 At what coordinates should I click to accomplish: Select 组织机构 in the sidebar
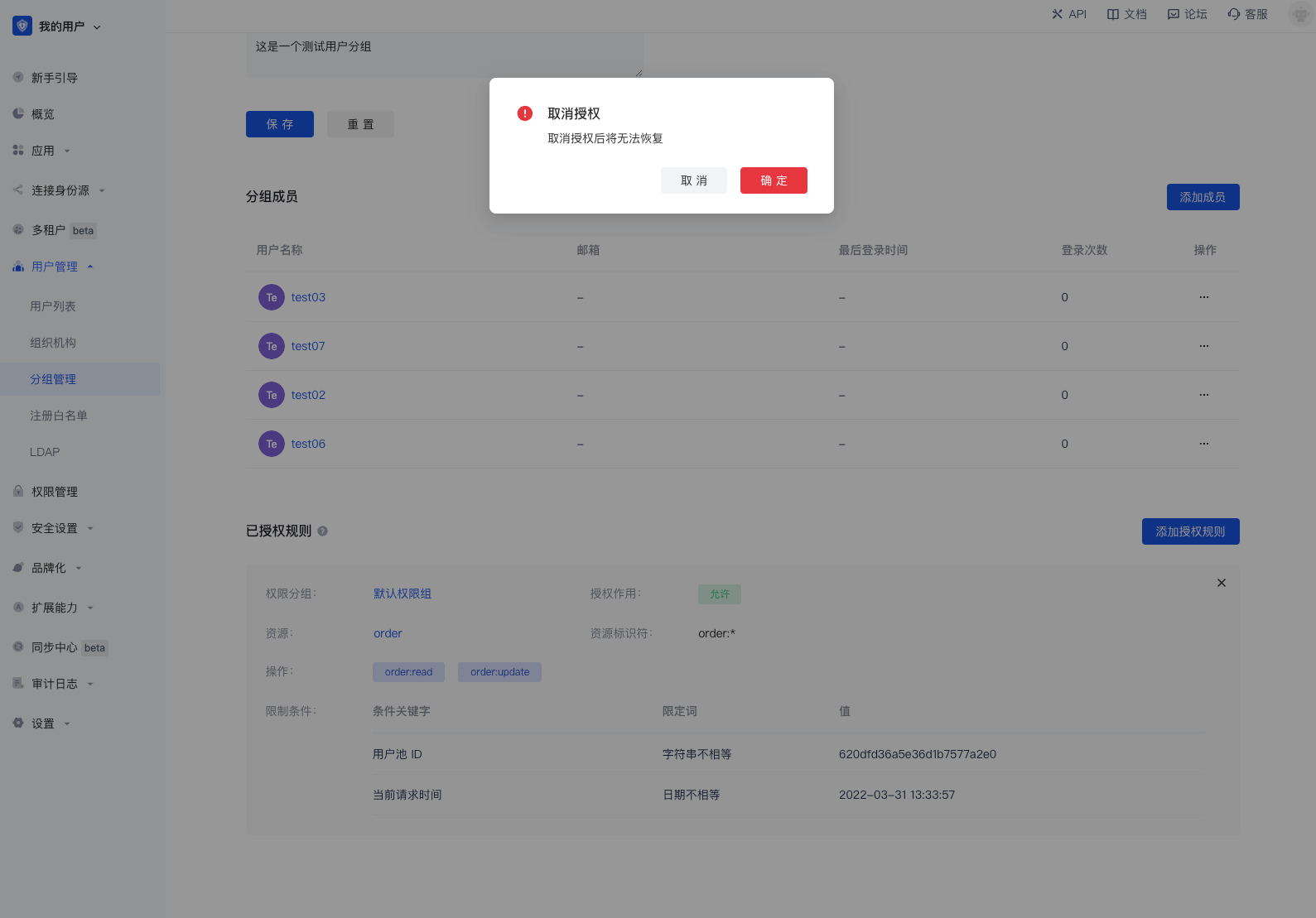(53, 343)
